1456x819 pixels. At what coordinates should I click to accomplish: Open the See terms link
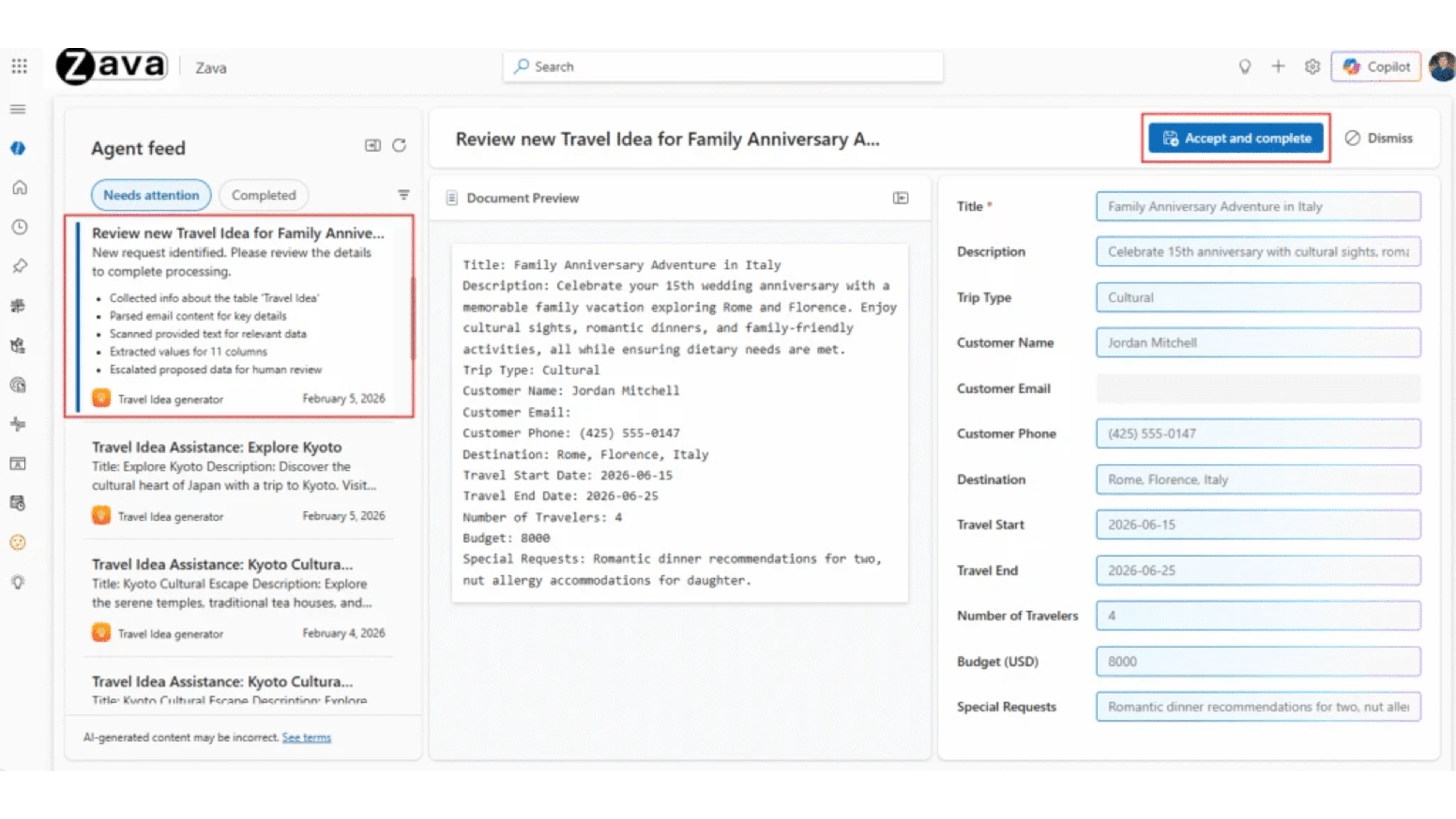coord(306,737)
